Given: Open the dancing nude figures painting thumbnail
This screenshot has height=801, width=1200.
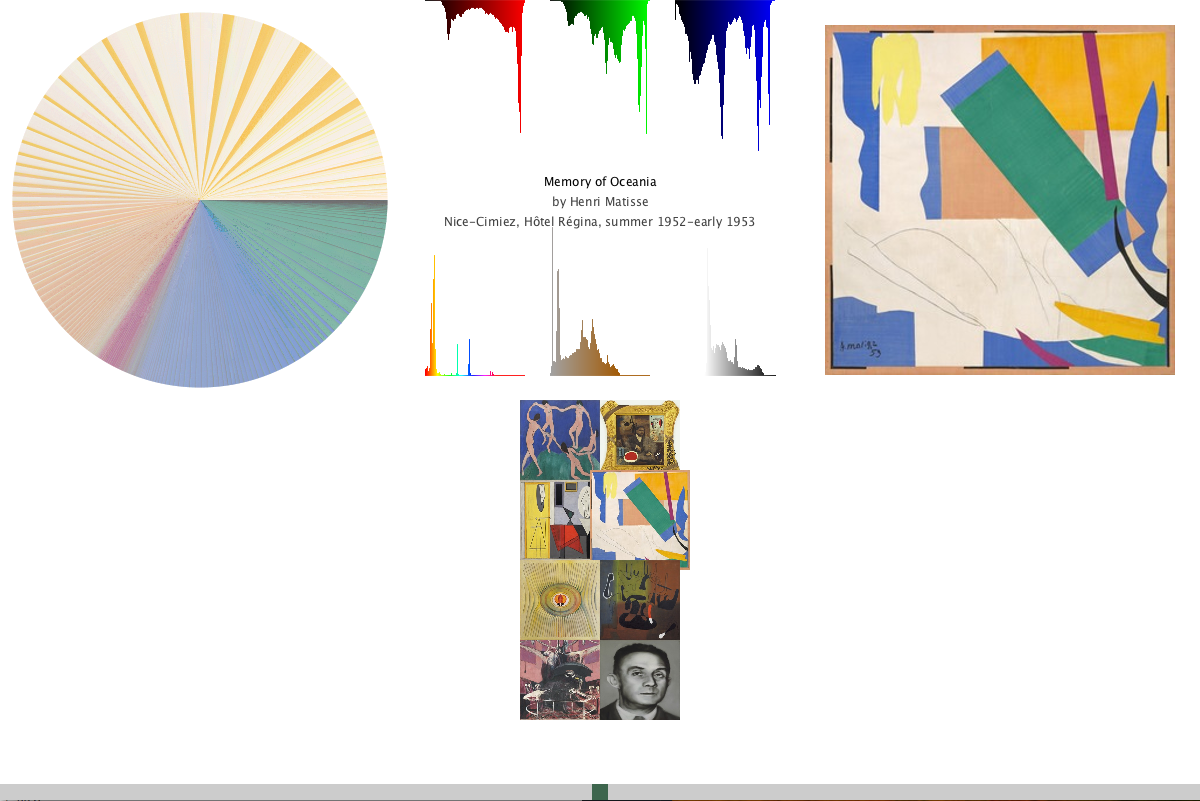Looking at the screenshot, I should [x=559, y=438].
